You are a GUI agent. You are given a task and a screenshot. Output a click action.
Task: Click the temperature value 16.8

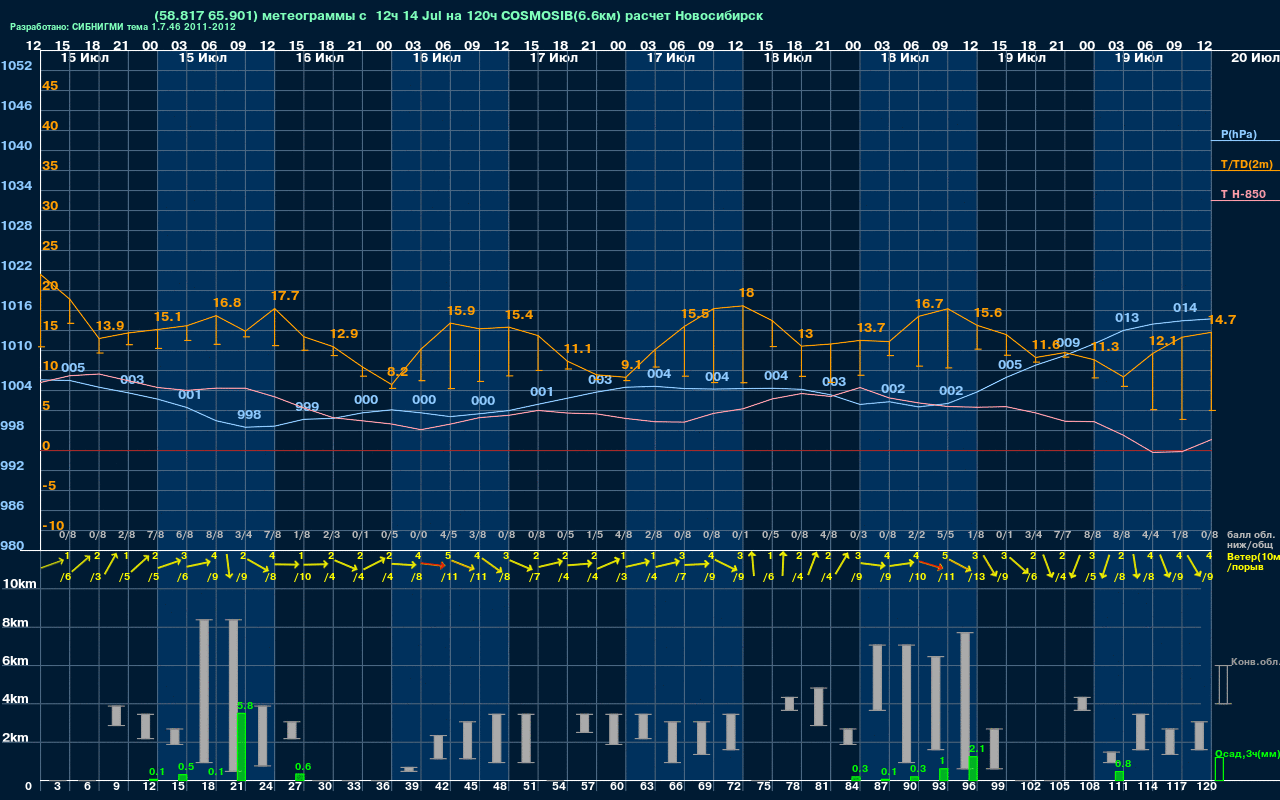click(227, 303)
